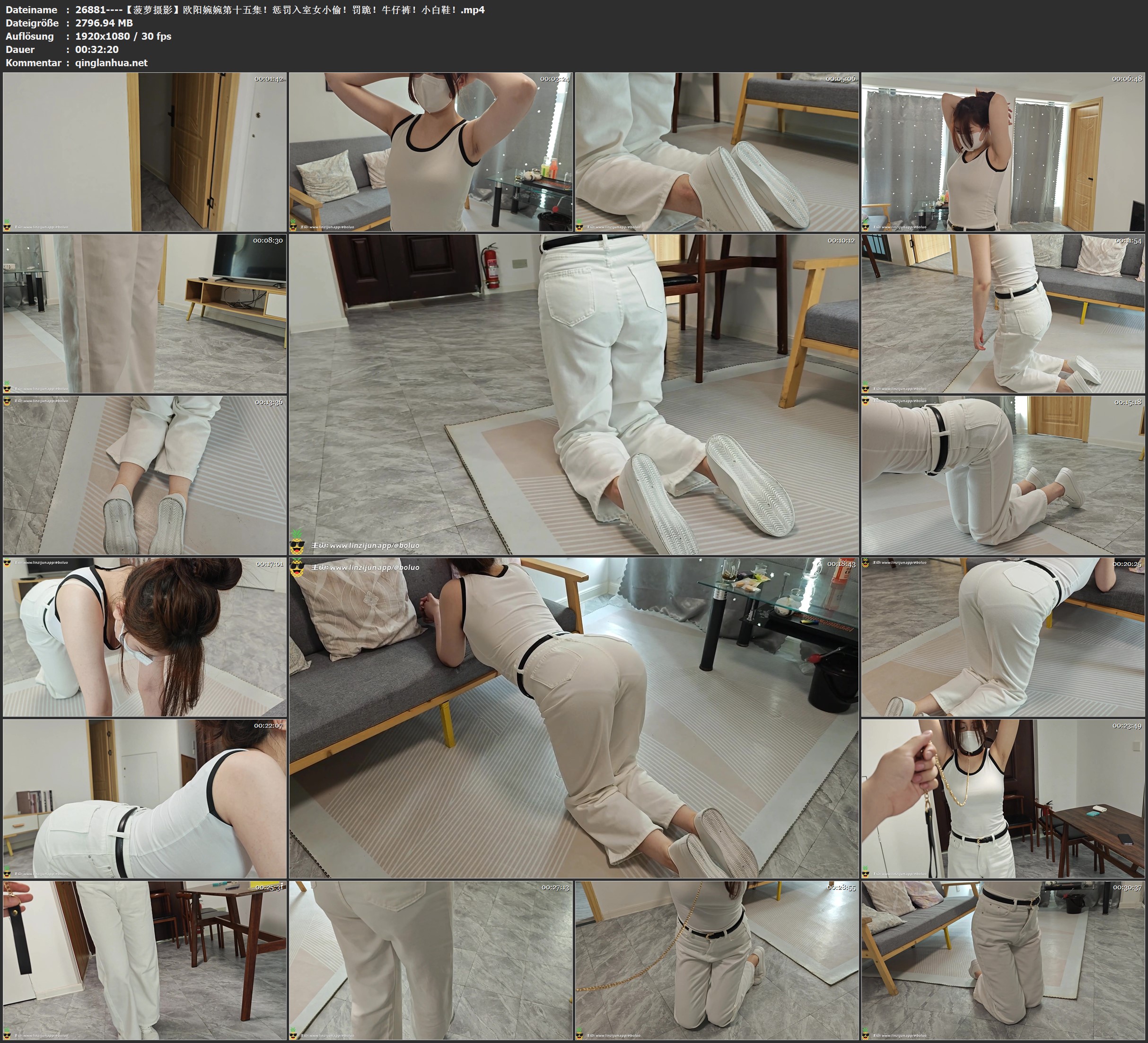The width and height of the screenshot is (1148, 1043).
Task: Click the thumbnail timestamped 00:01:42
Action: (145, 152)
